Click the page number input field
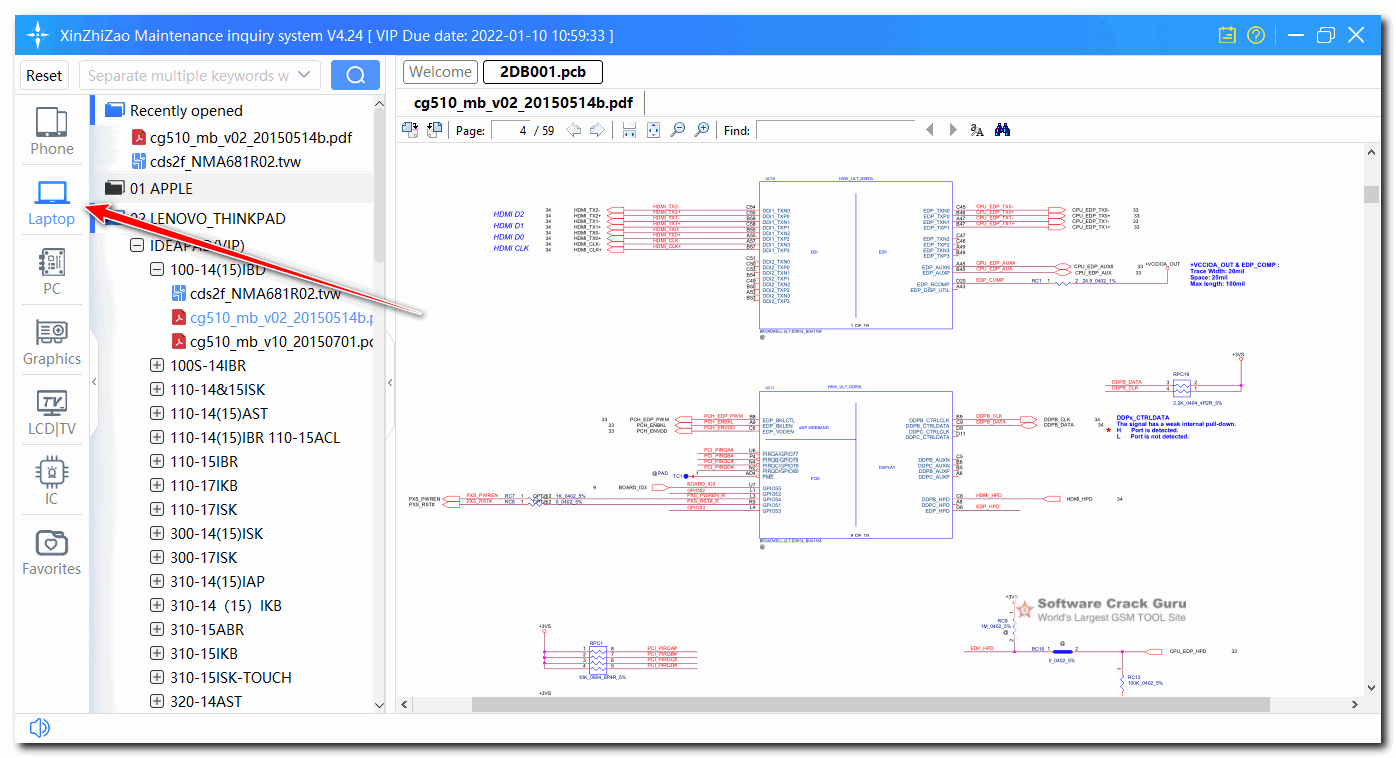This screenshot has height=758, width=1396. [510, 129]
